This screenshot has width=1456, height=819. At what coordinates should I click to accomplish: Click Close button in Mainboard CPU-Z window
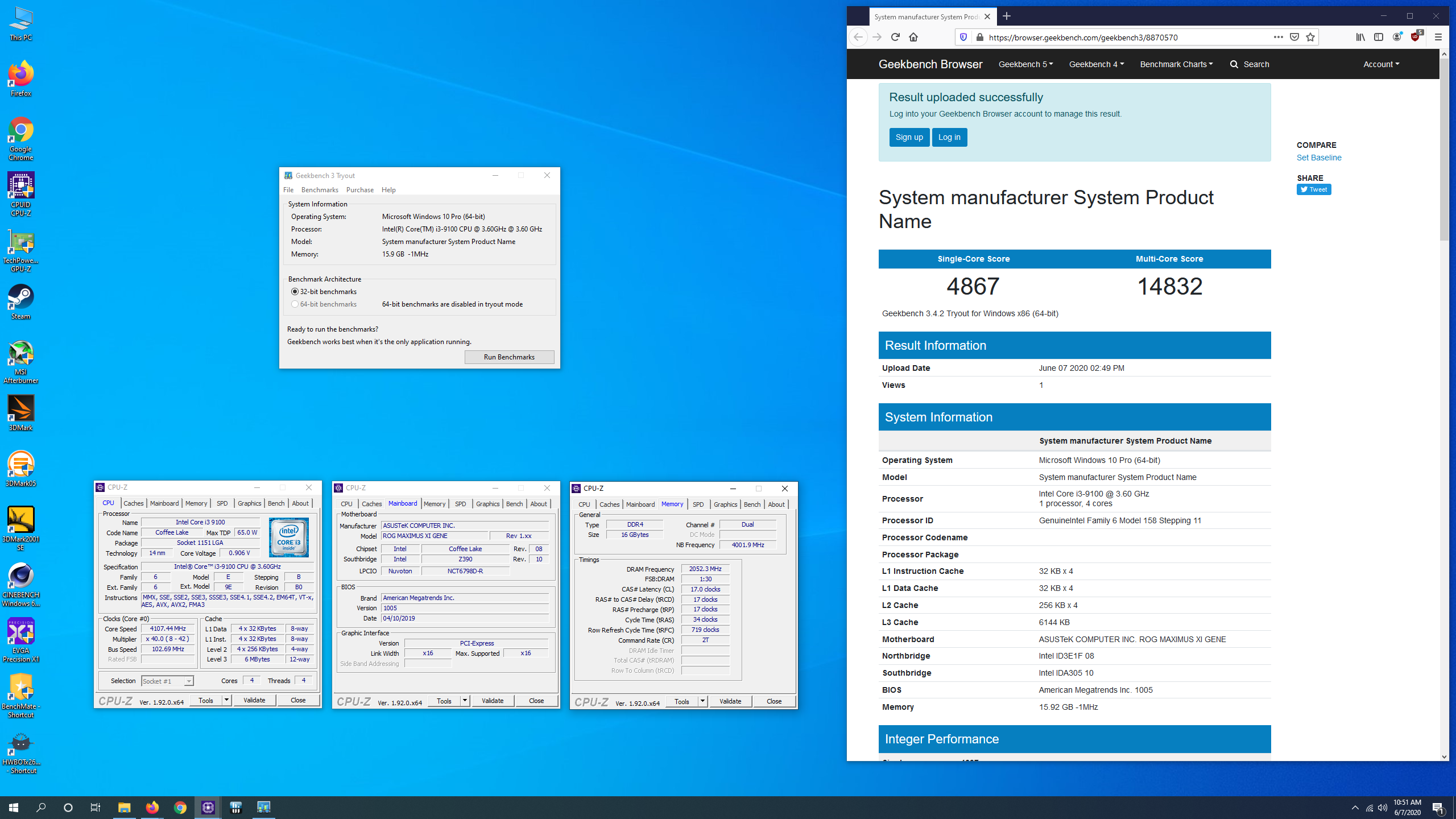(536, 701)
